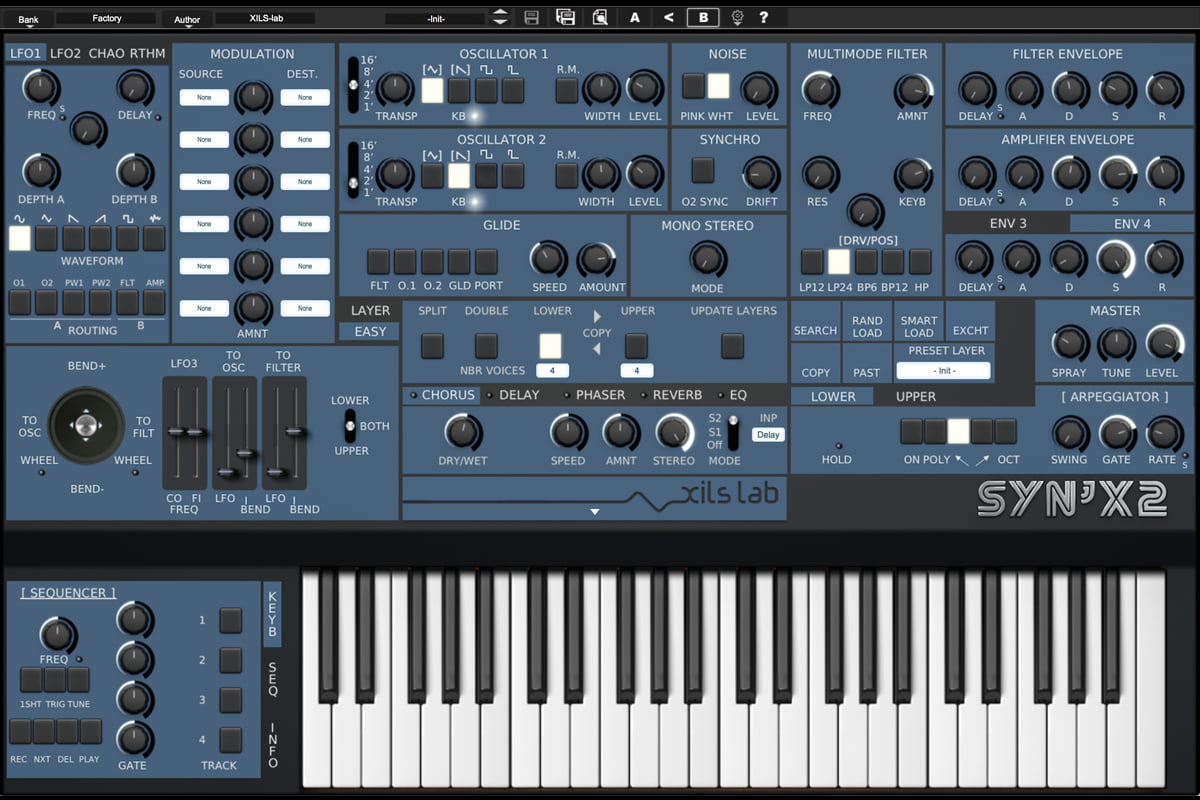The height and width of the screenshot is (800, 1200).
Task: Select the LP12 filter type button
Action: [x=812, y=262]
